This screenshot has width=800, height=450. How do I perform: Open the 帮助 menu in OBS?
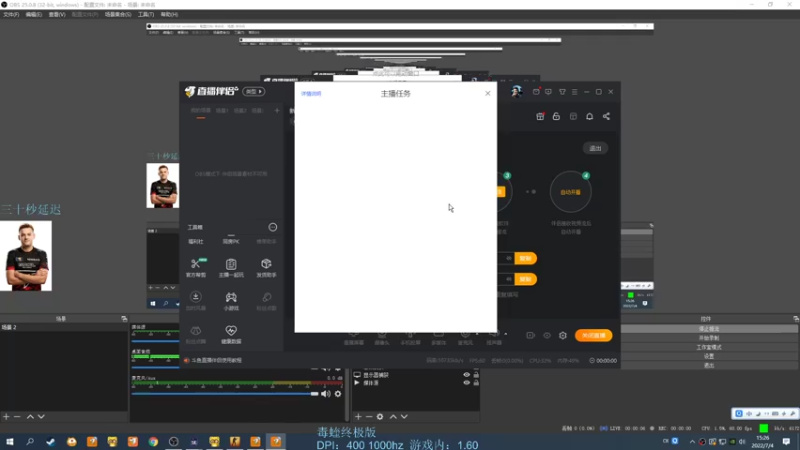(x=169, y=14)
